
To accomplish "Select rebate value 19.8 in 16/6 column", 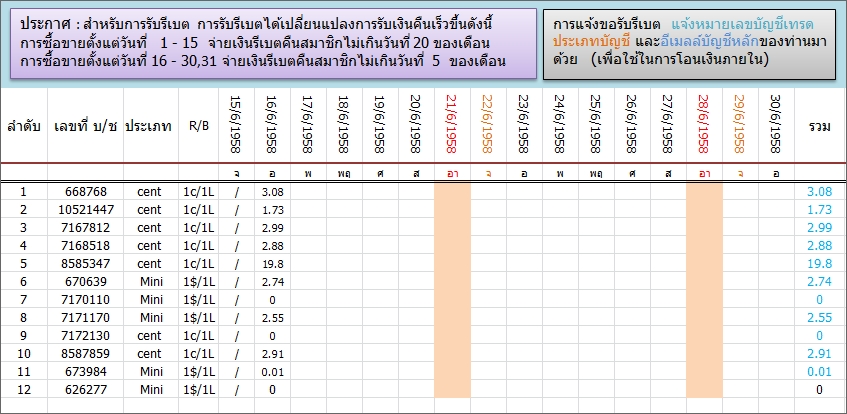I will (272, 264).
